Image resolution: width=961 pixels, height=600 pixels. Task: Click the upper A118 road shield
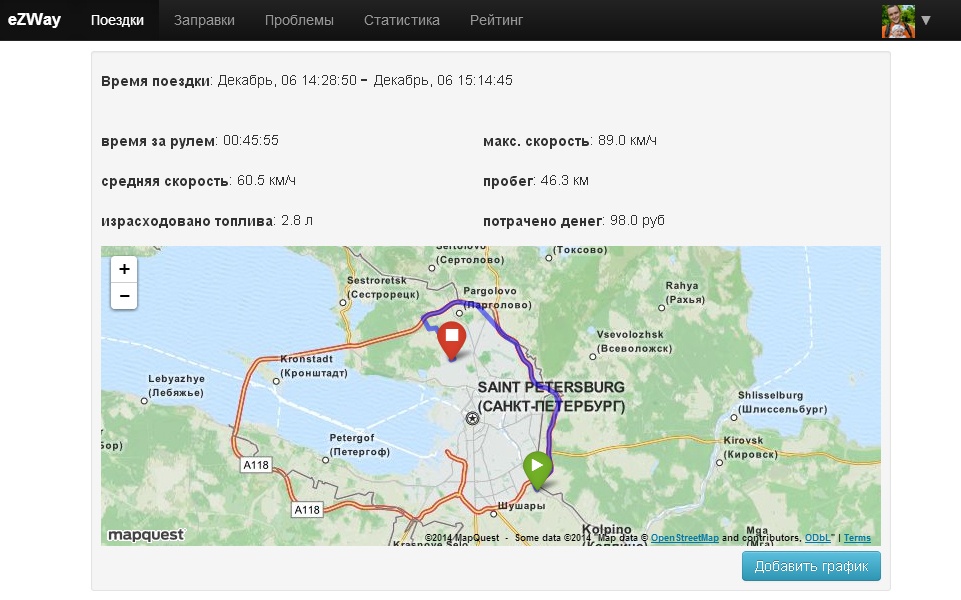(x=256, y=465)
